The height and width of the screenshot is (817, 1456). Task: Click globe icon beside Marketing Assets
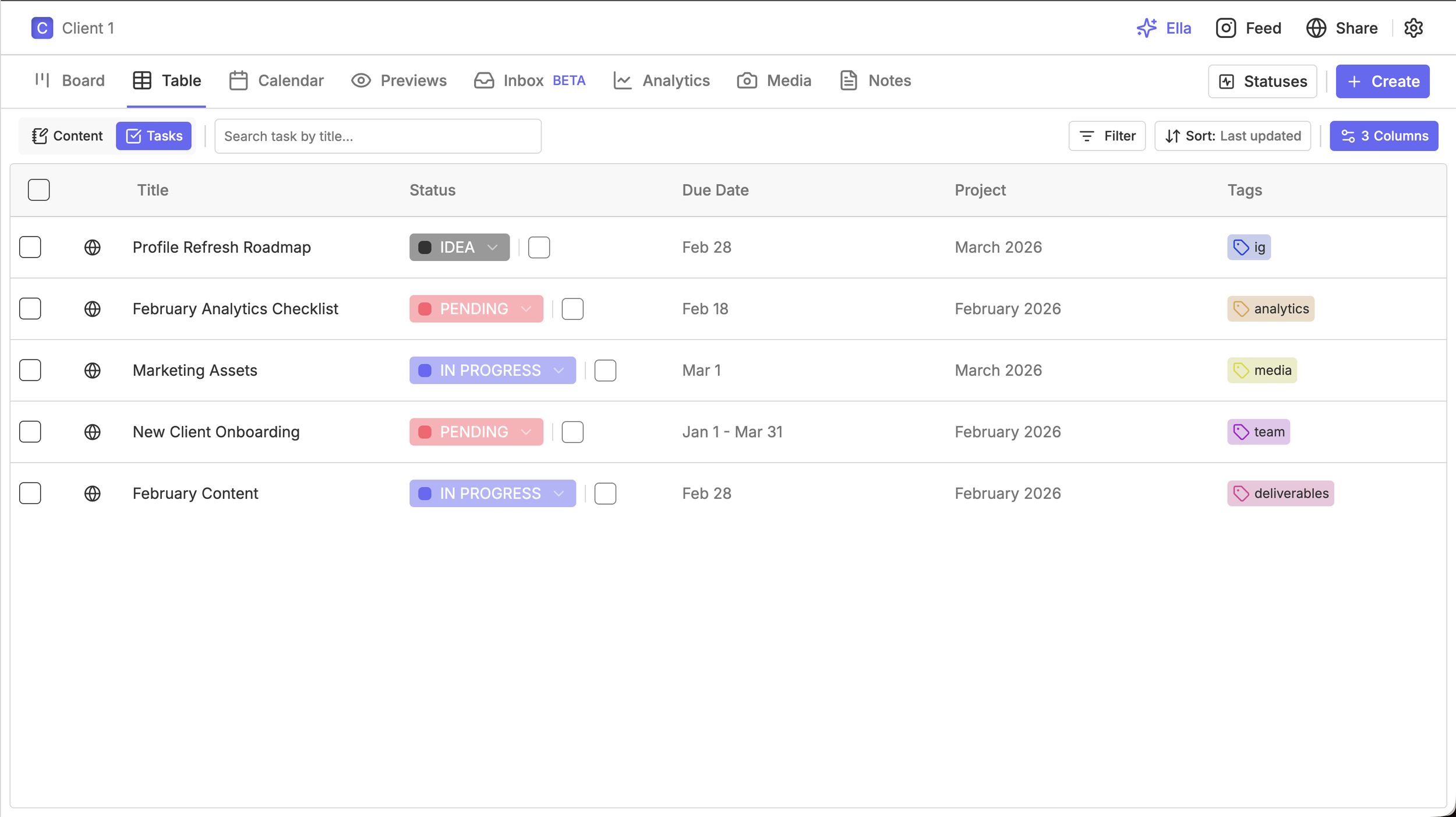click(92, 371)
